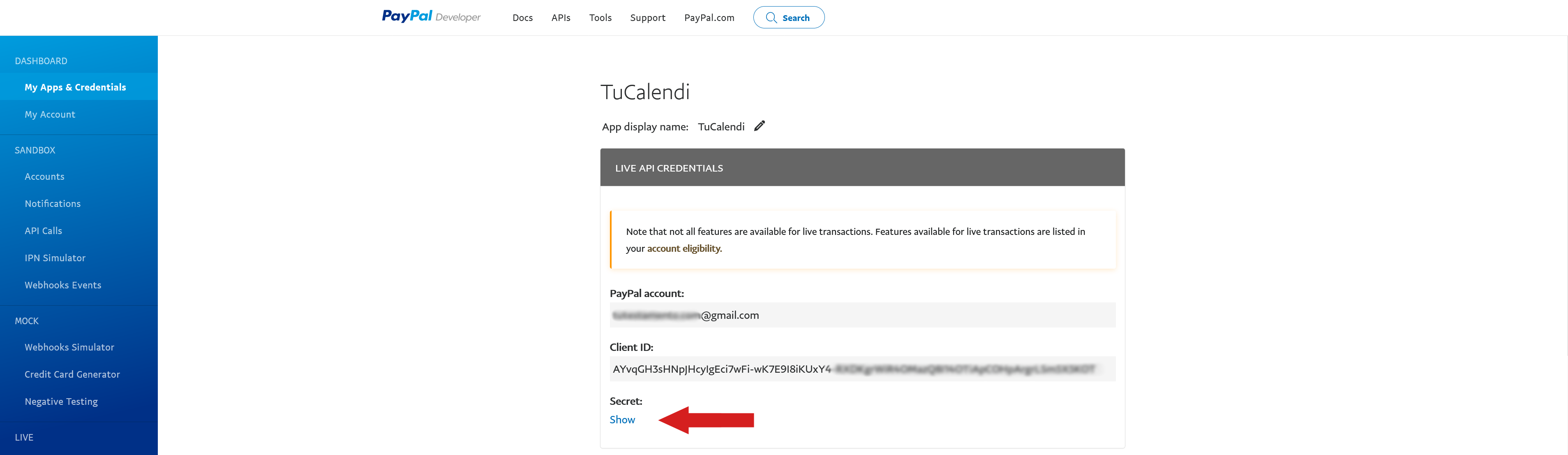Viewport: 1568px width, 455px height.
Task: Open sandbox Notifications
Action: tap(52, 204)
